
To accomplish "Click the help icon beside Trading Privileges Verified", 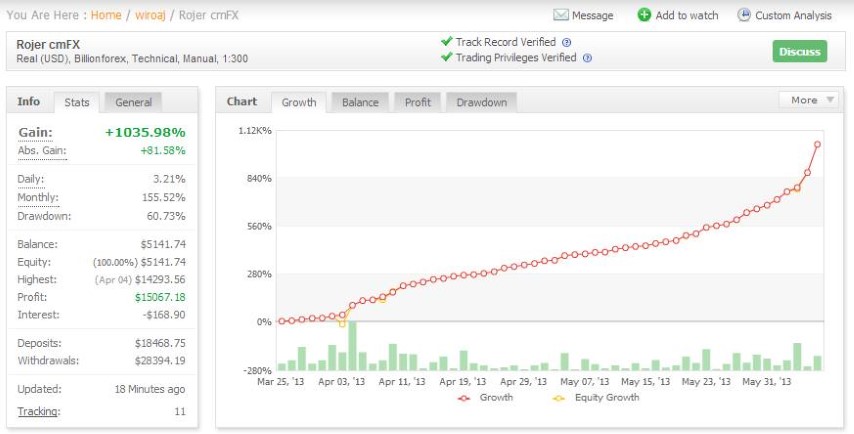I will point(587,58).
